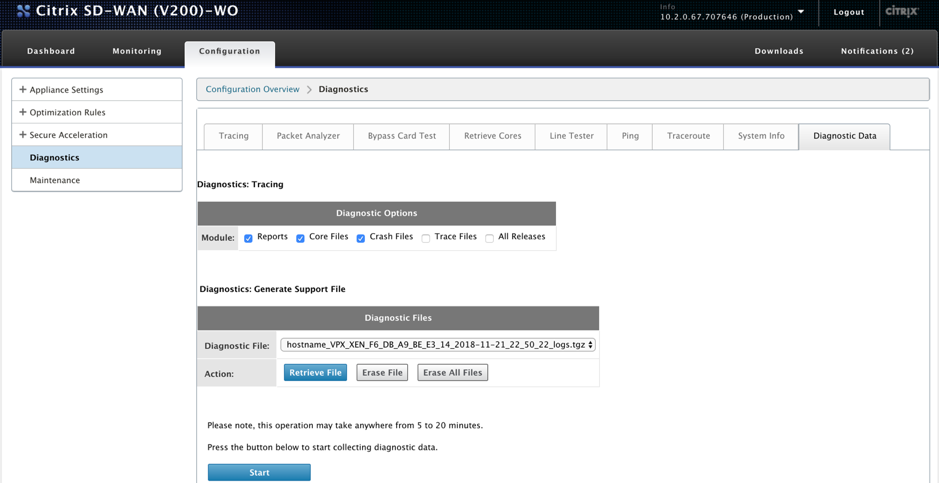Open the Info version dropdown arrow

(x=801, y=11)
